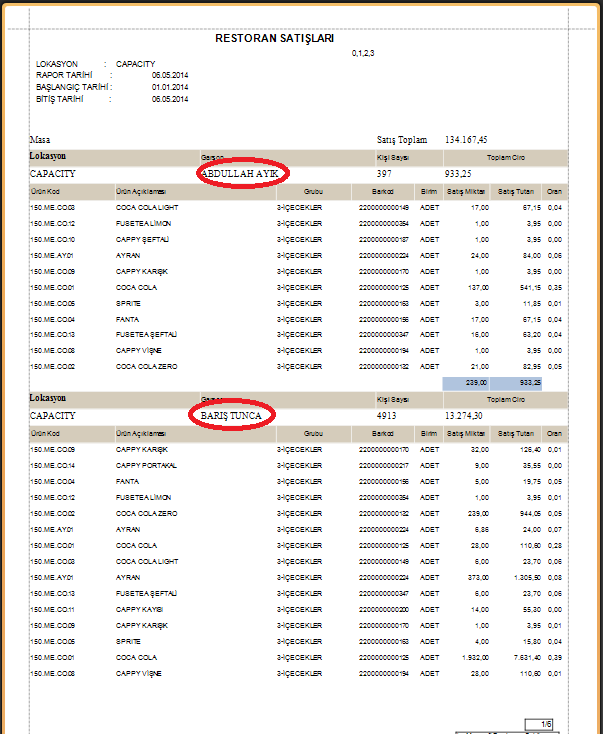Select person count 397
The width and height of the screenshot is (603, 734).
click(x=384, y=174)
